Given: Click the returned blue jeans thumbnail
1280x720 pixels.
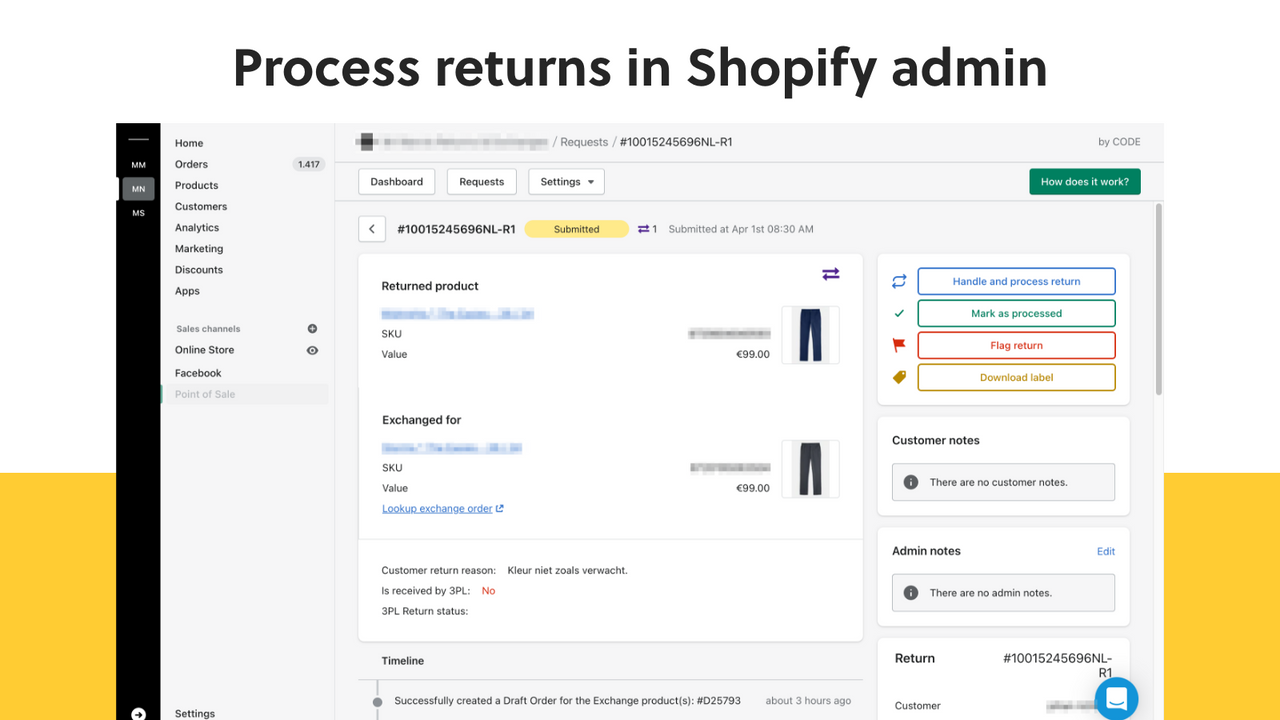Looking at the screenshot, I should tap(810, 335).
